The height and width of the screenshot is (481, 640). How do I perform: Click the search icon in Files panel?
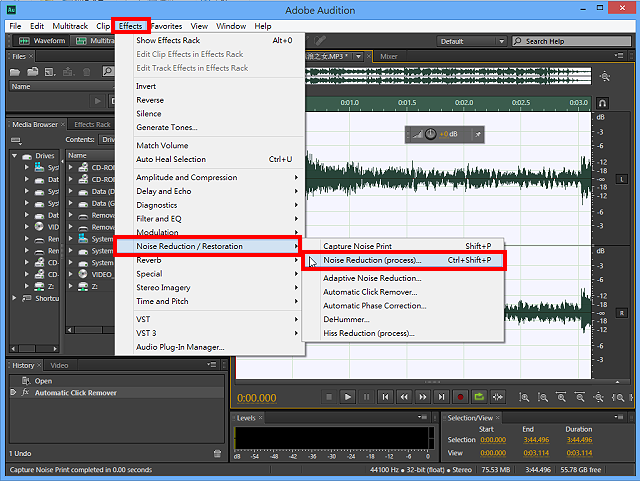click(x=108, y=72)
